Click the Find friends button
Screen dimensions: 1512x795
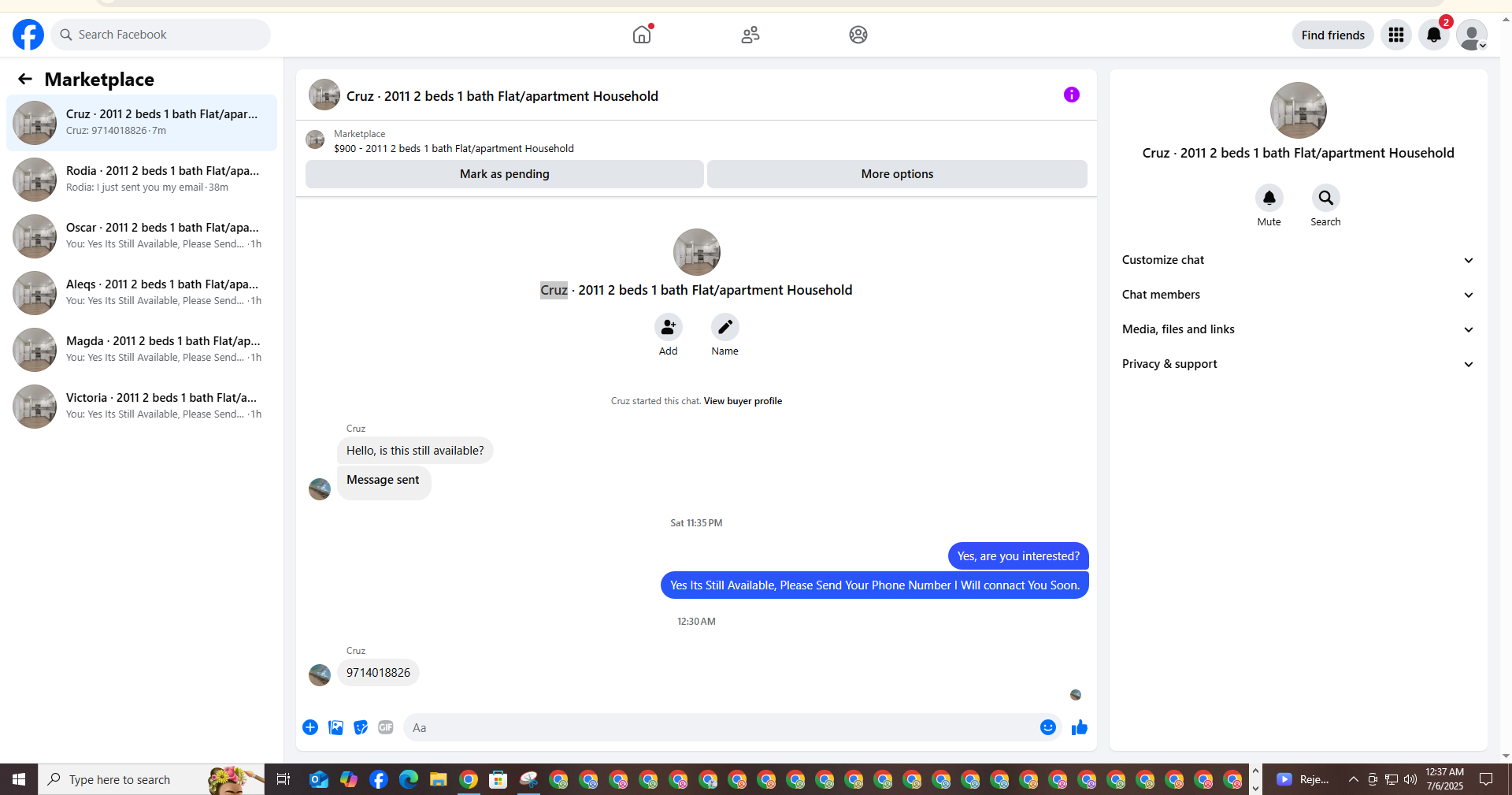1333,35
